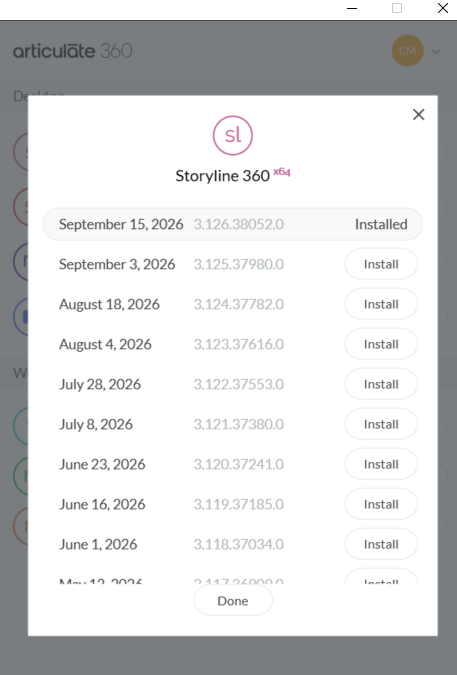Install the June 23, 2026 version
Screen dimensions: 457x675
(x=381, y=464)
